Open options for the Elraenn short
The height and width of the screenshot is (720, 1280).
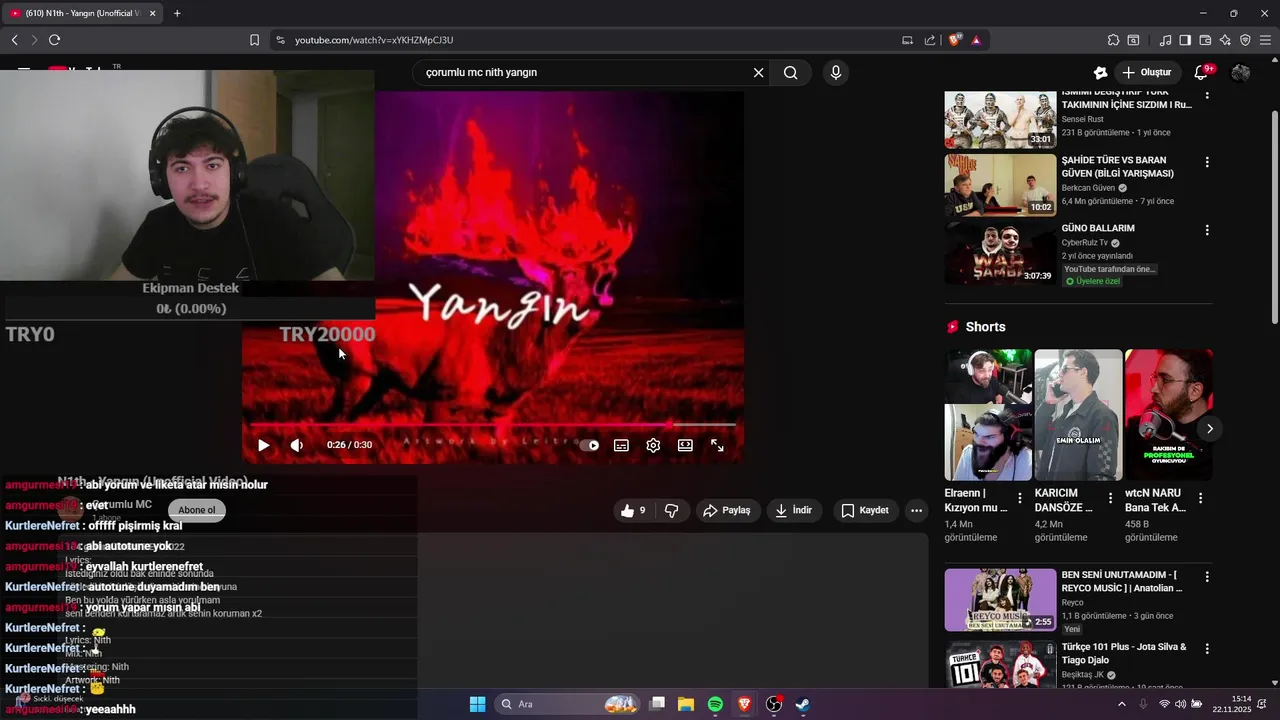point(1020,498)
